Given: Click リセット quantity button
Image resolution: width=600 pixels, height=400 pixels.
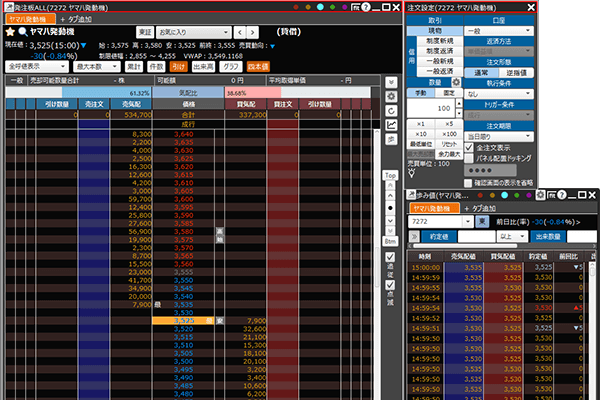Looking at the screenshot, I should (449, 144).
